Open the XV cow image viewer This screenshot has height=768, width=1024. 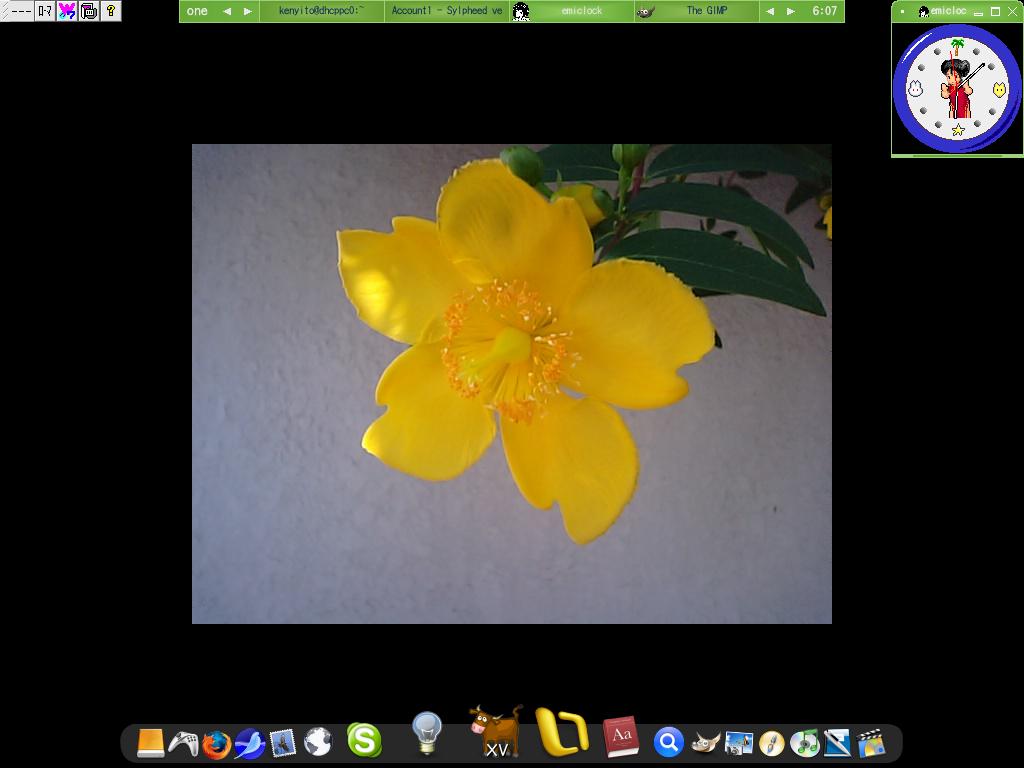coord(496,733)
